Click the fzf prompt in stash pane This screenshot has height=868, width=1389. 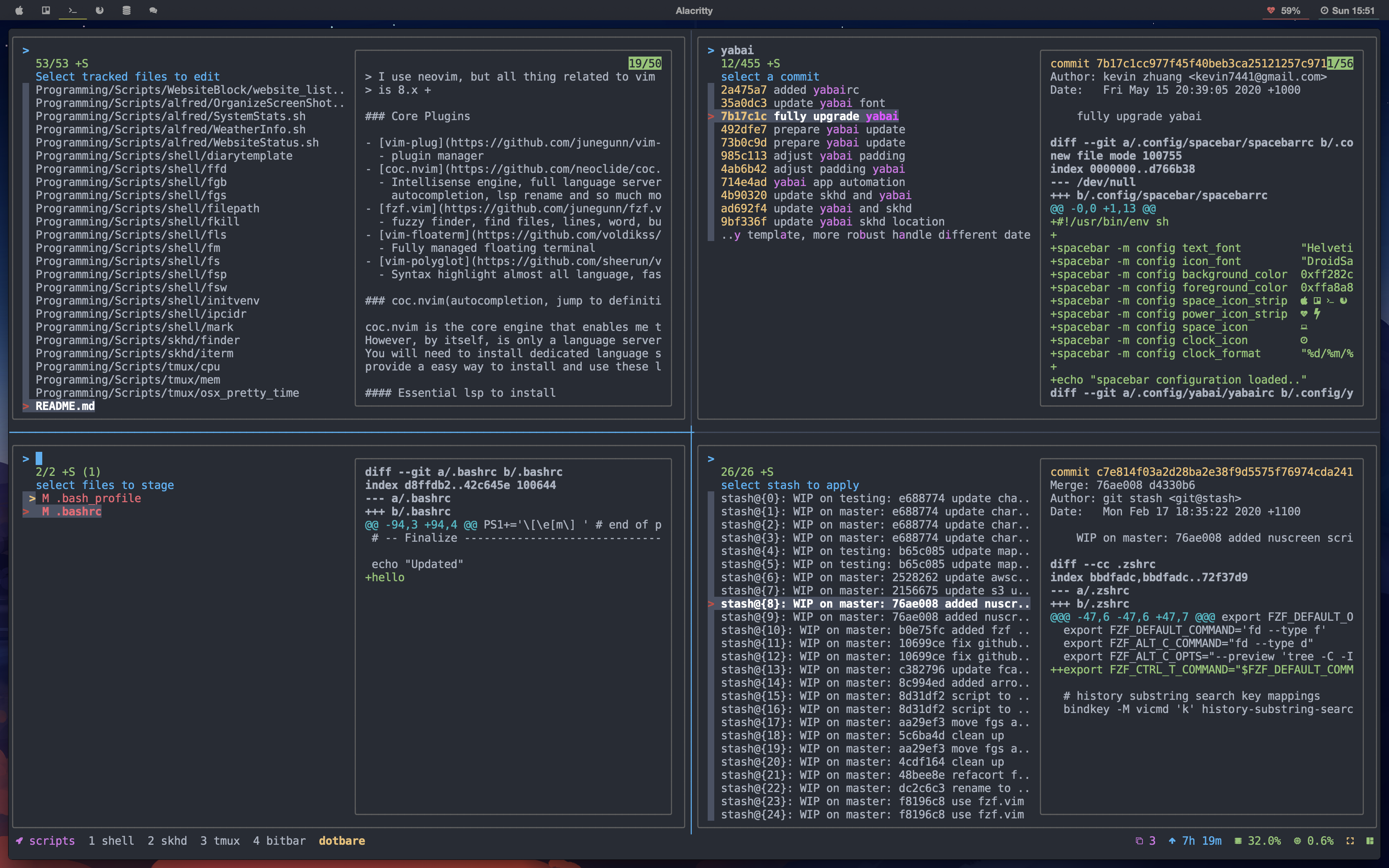(x=710, y=459)
